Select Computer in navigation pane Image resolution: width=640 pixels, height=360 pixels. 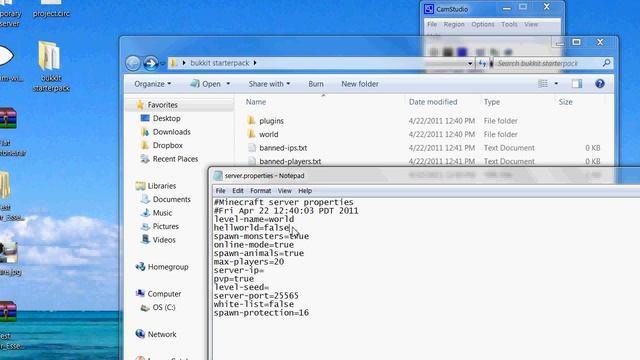tap(164, 294)
